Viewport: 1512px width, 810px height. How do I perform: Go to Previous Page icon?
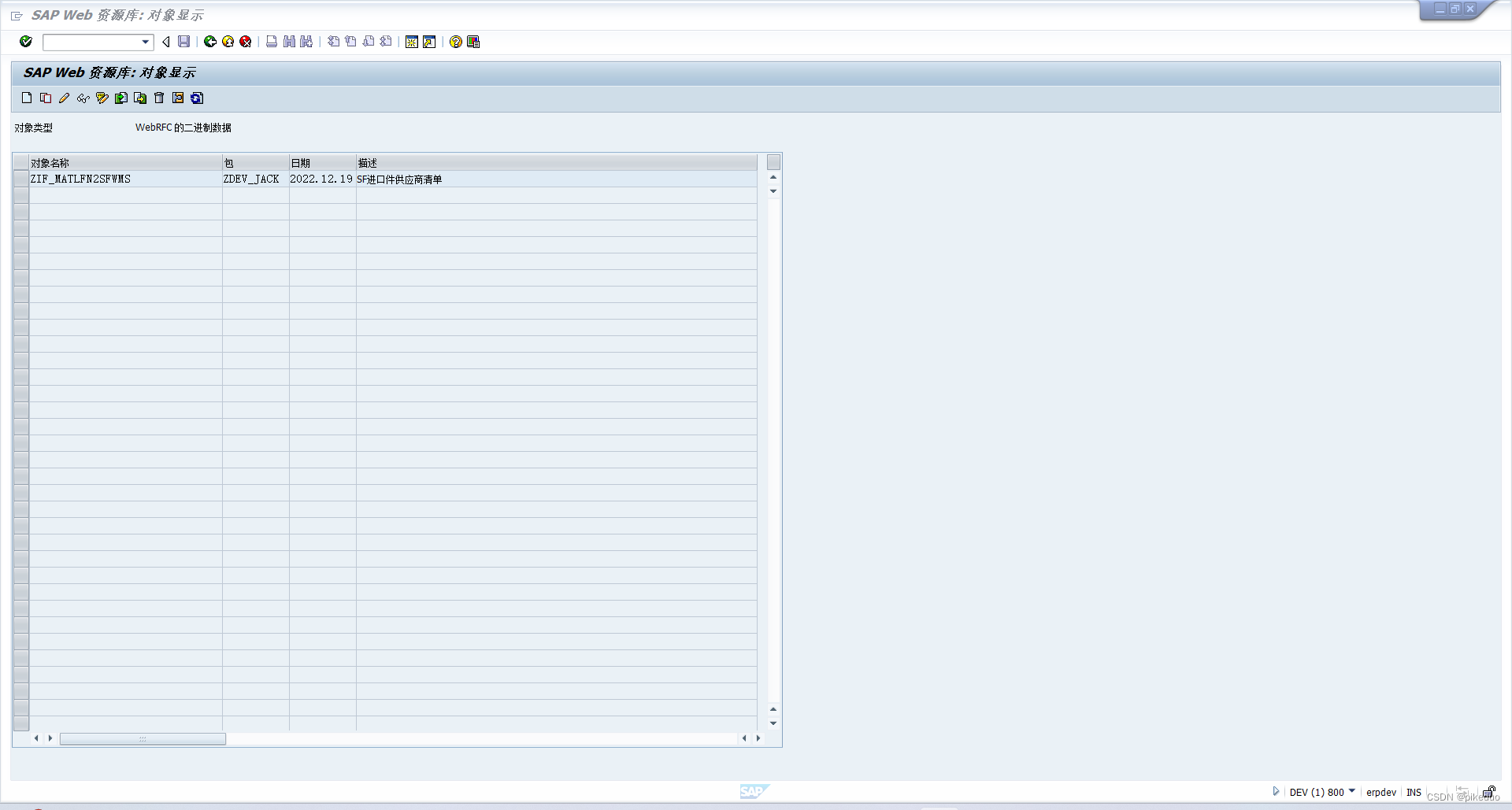[350, 42]
